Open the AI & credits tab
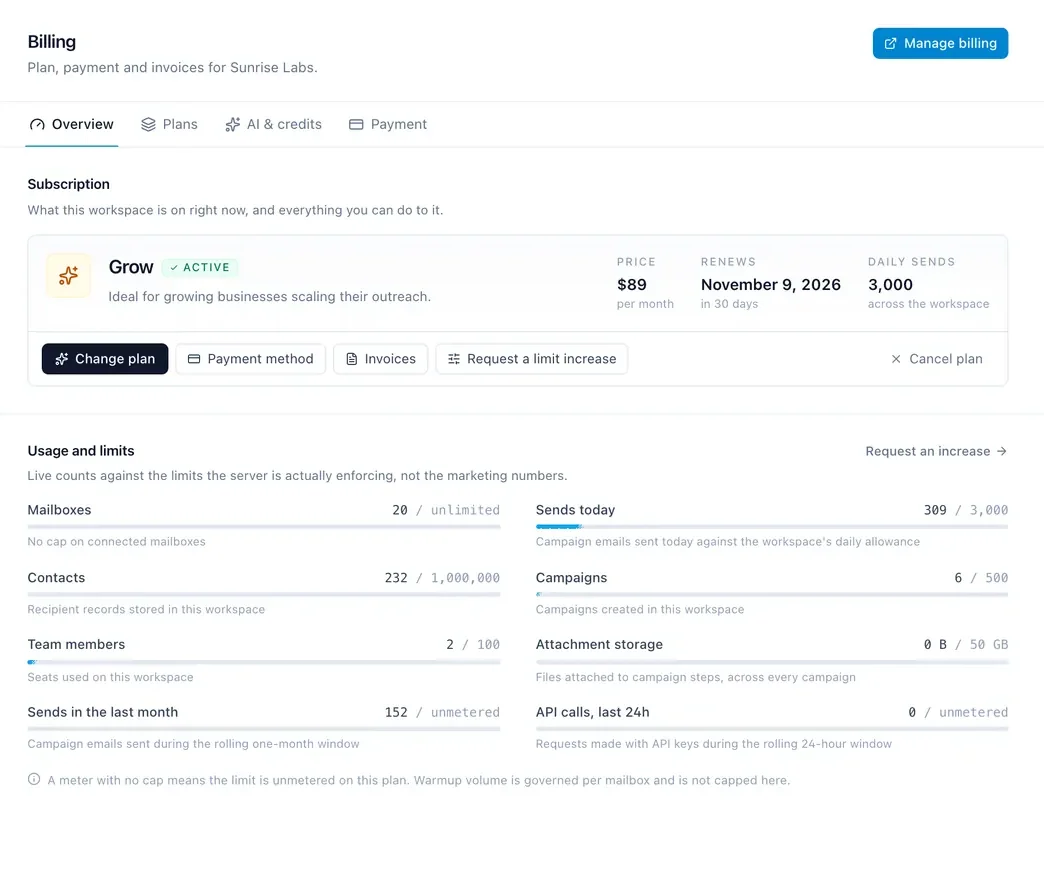The image size is (1044, 880). pyautogui.click(x=273, y=124)
